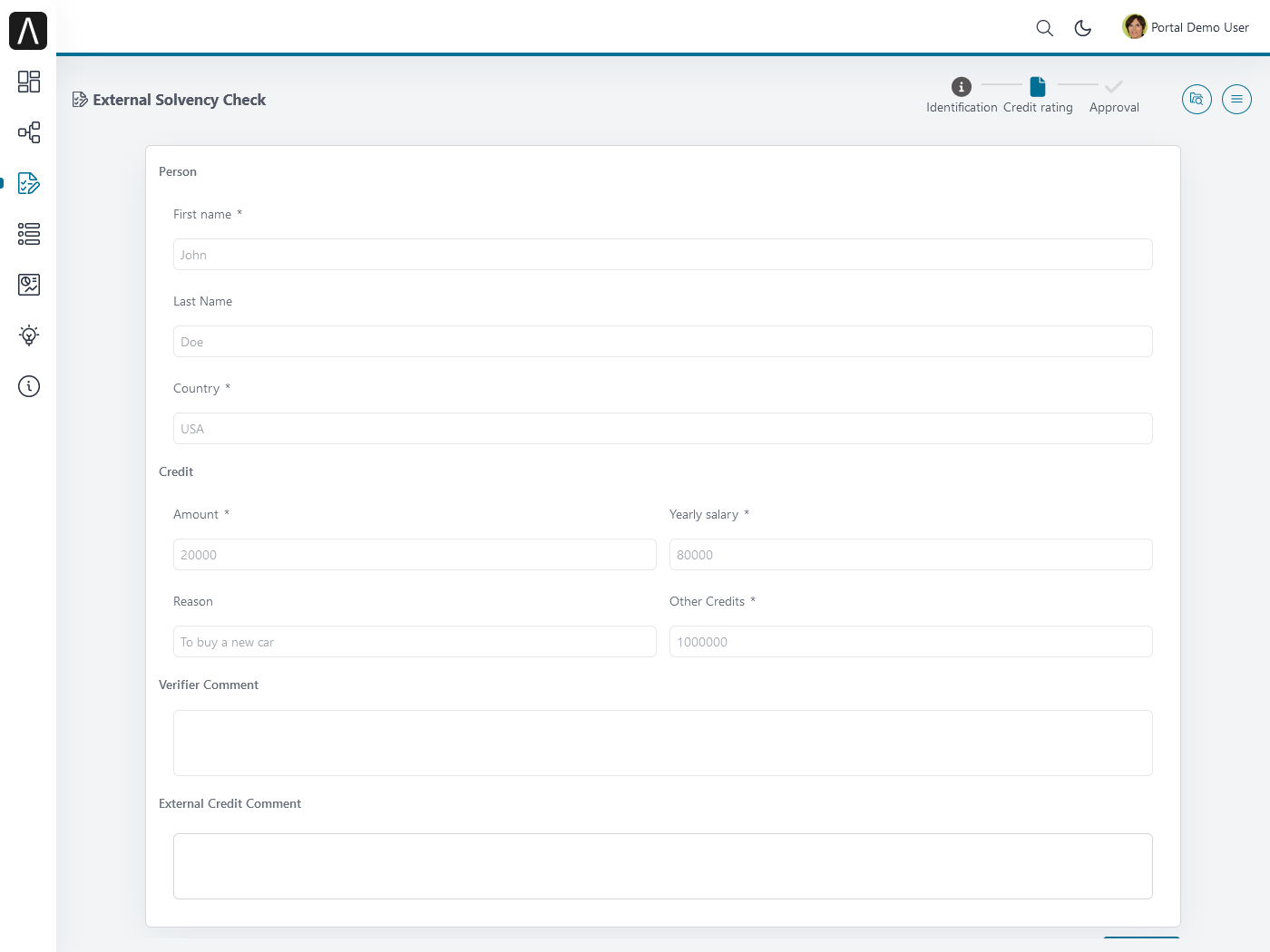Click the Verifier Comment label

click(209, 685)
